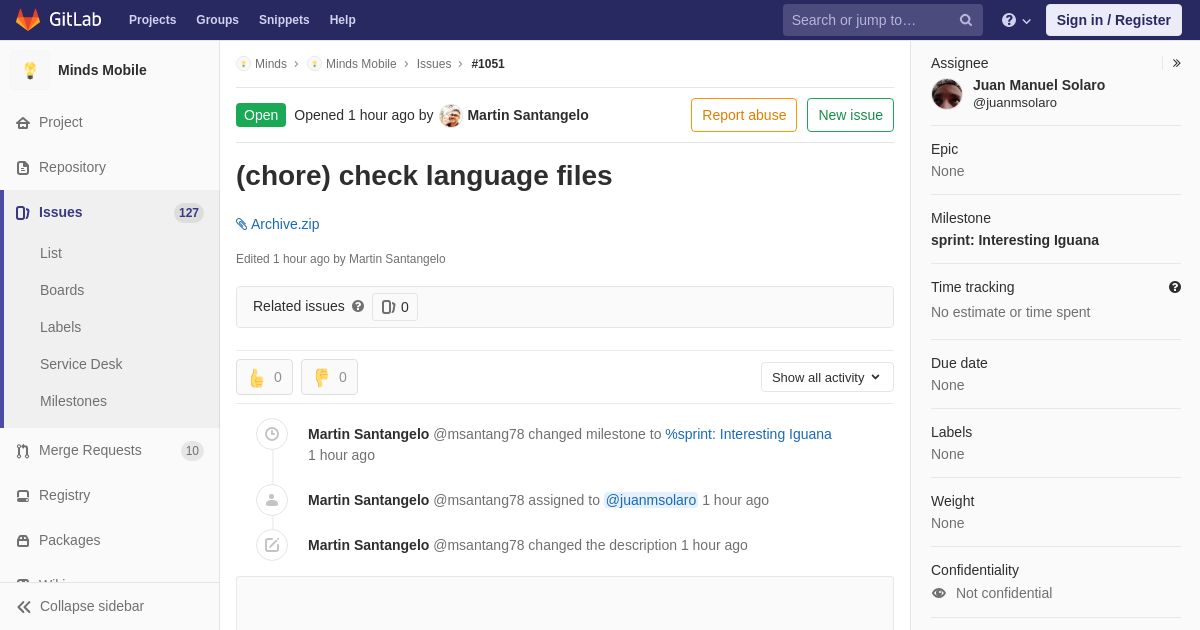Click the search magnifier icon
Image resolution: width=1200 pixels, height=630 pixels.
(966, 20)
